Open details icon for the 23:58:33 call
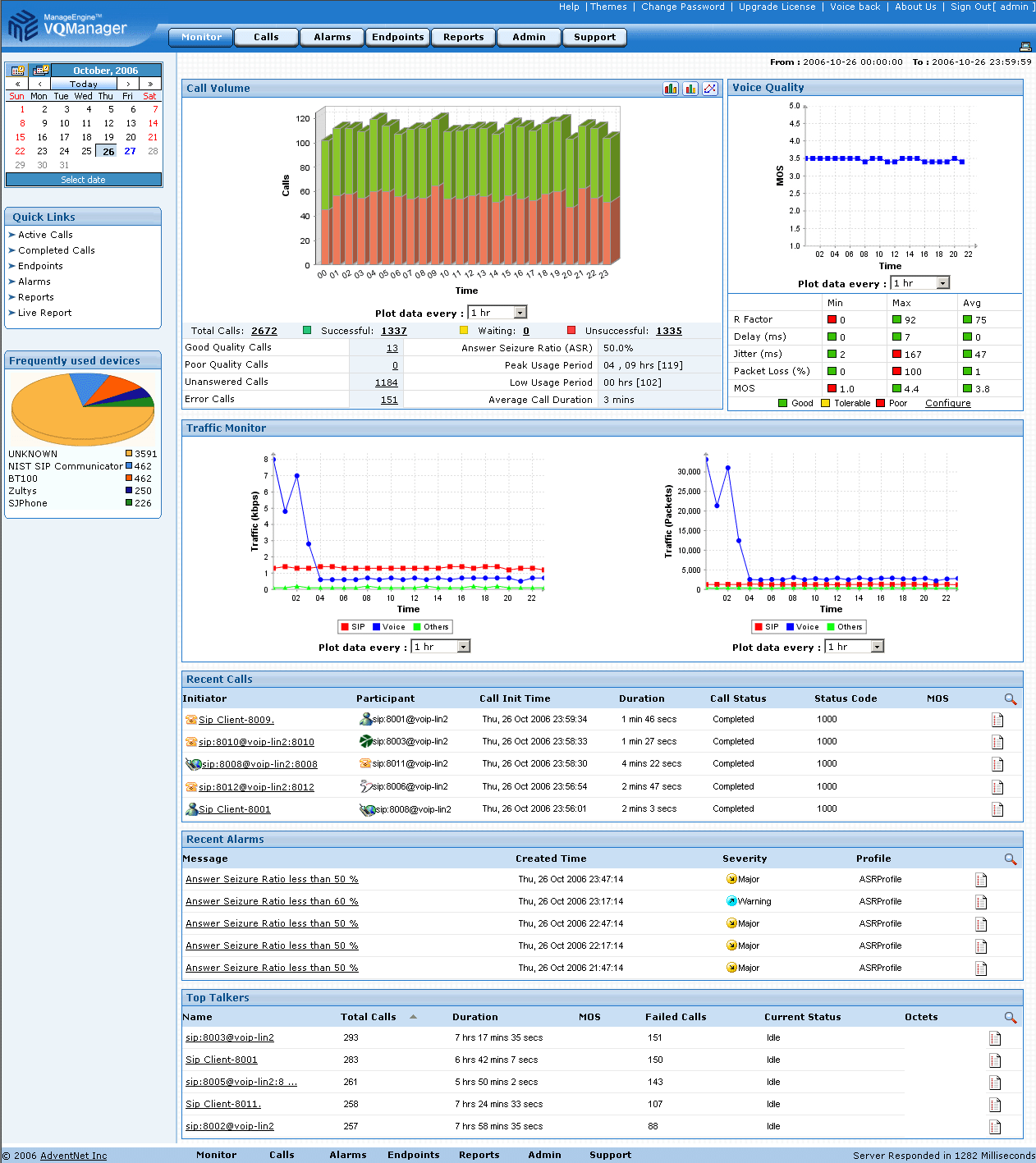 click(x=997, y=742)
